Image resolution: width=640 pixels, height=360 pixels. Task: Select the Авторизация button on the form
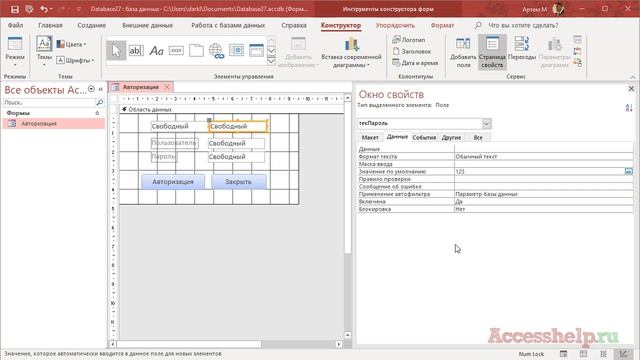(x=173, y=182)
